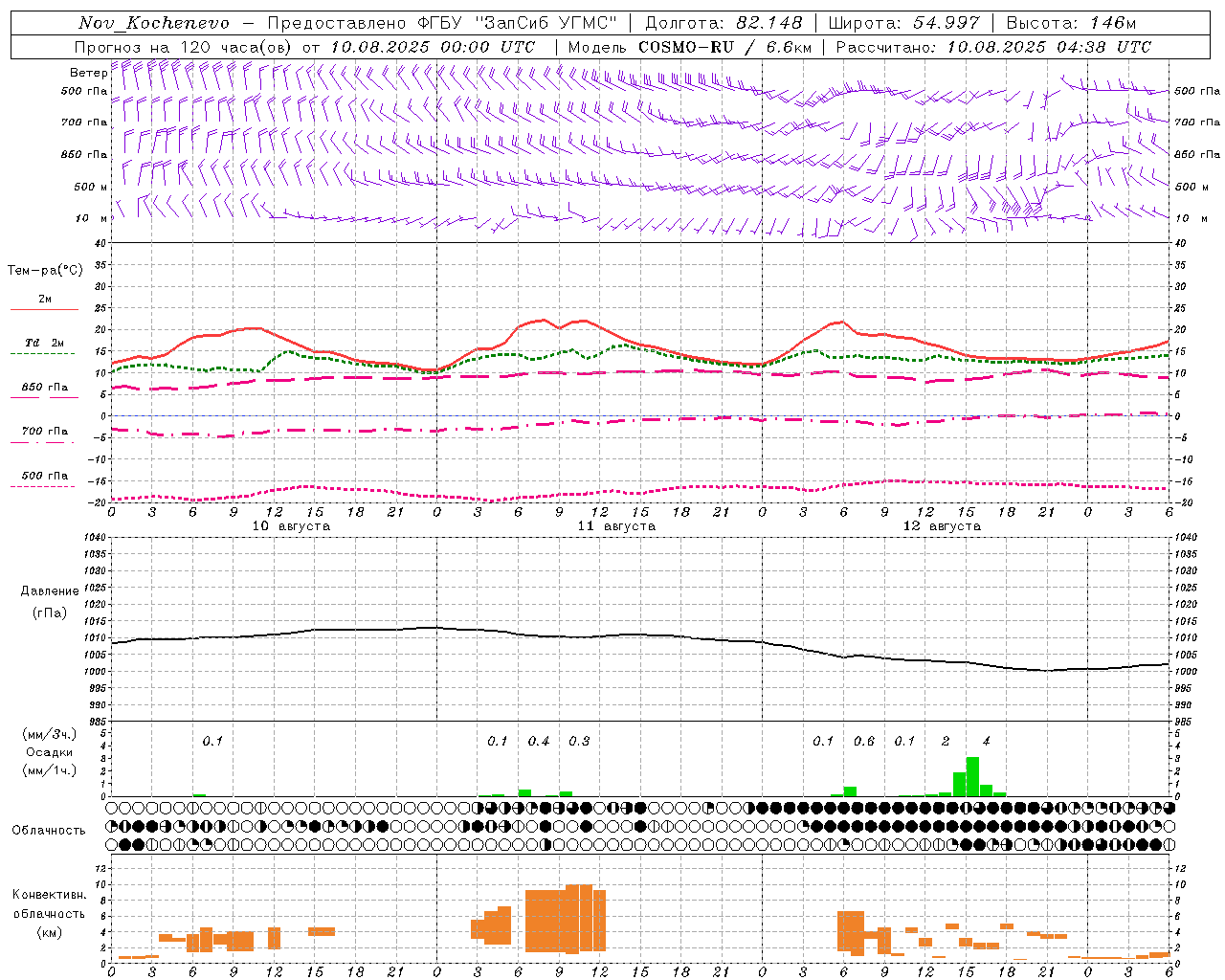
Task: Click the '0.3' precipitation amount value
Action: pyautogui.click(x=579, y=742)
